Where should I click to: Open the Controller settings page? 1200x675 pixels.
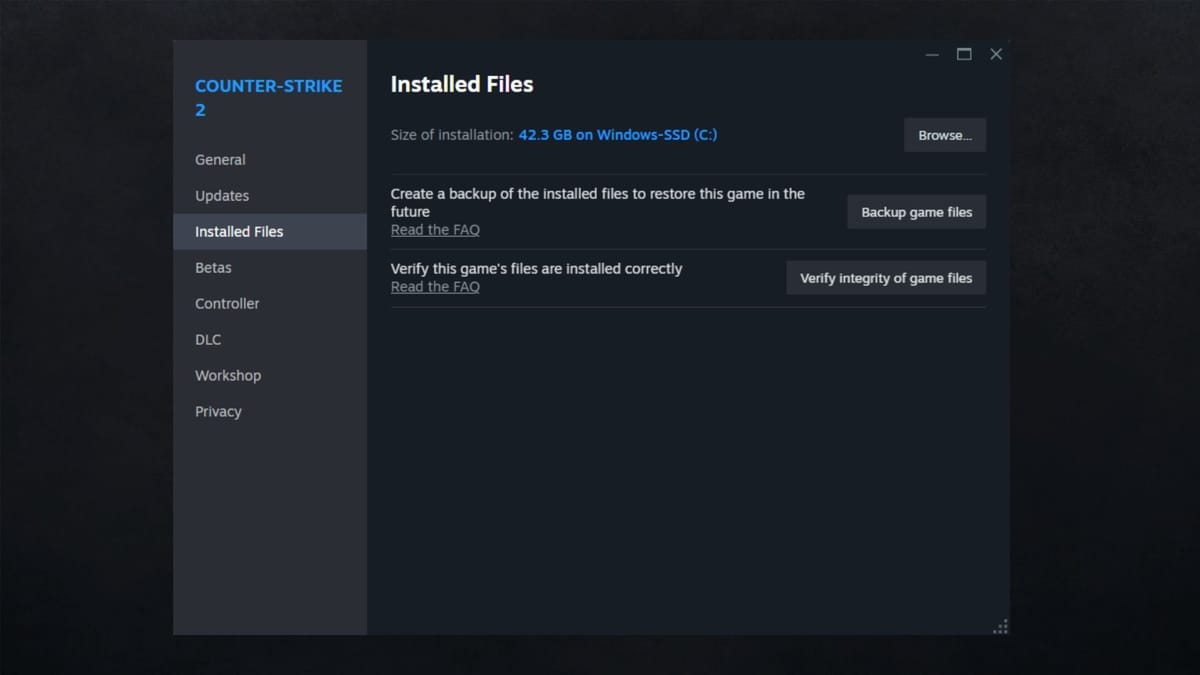[x=227, y=304]
